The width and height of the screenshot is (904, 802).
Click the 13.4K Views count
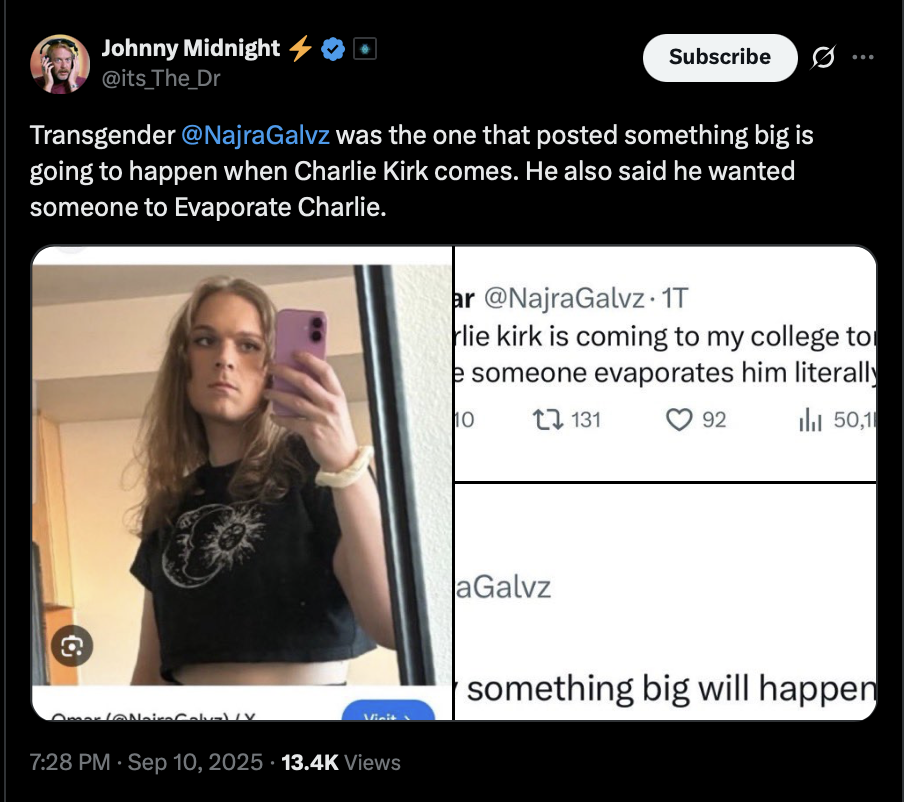tap(341, 762)
